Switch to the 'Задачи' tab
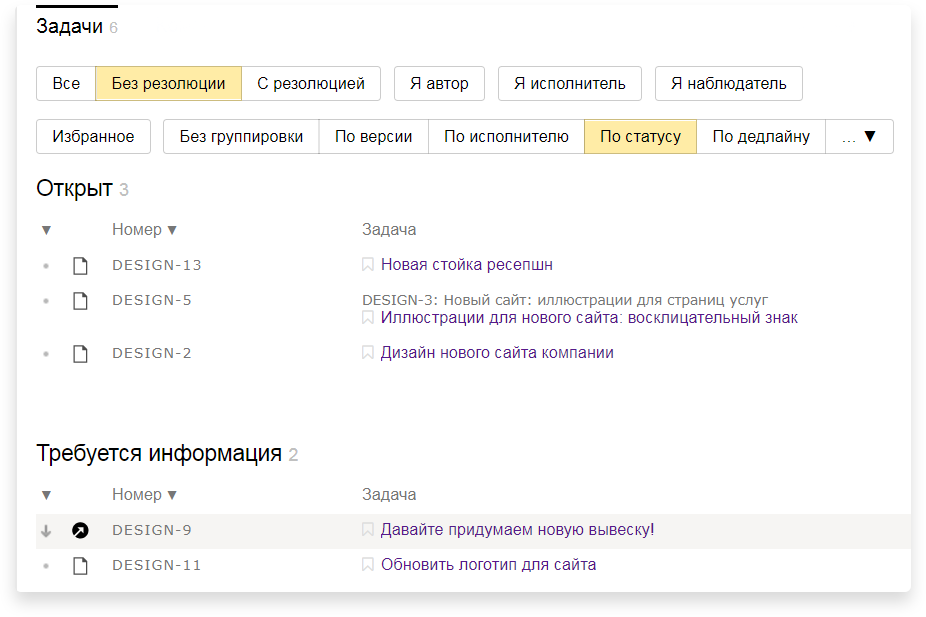 point(77,26)
